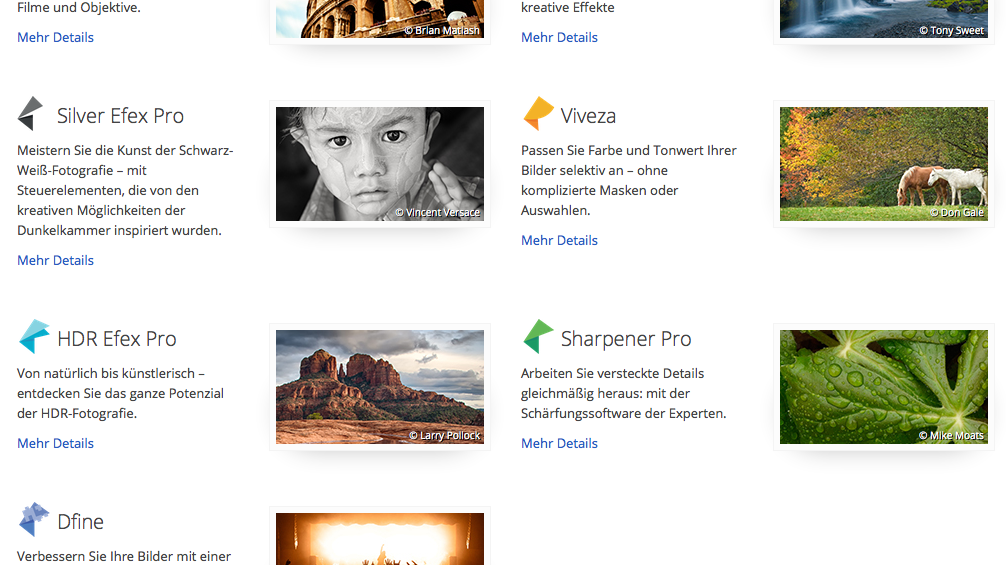
Task: Click the blue HDR Efex Pro logo icon
Action: coord(34,337)
